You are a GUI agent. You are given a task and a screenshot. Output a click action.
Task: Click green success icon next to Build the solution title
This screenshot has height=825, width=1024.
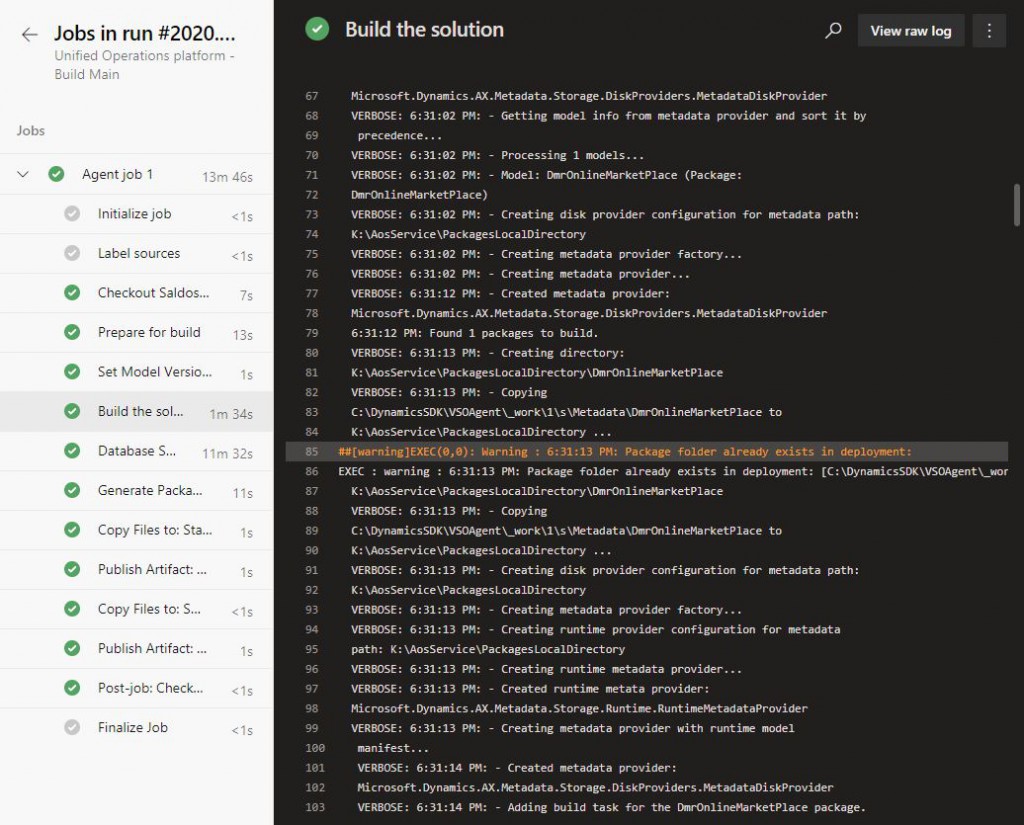coord(317,30)
